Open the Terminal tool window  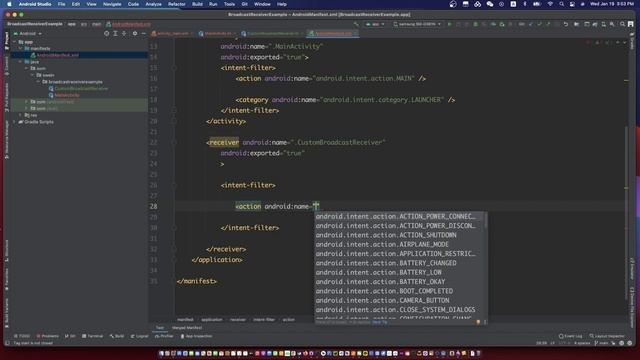pyautogui.click(x=92, y=336)
